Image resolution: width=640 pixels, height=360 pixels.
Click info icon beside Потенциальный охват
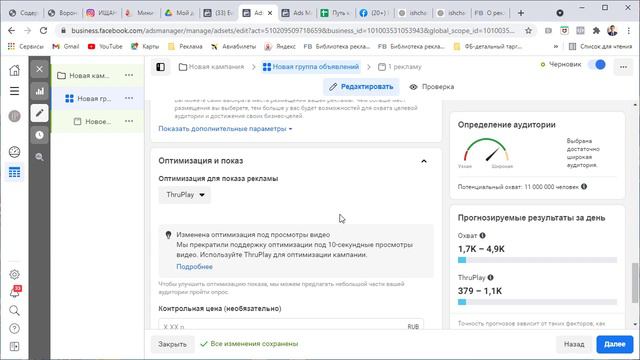[584, 187]
